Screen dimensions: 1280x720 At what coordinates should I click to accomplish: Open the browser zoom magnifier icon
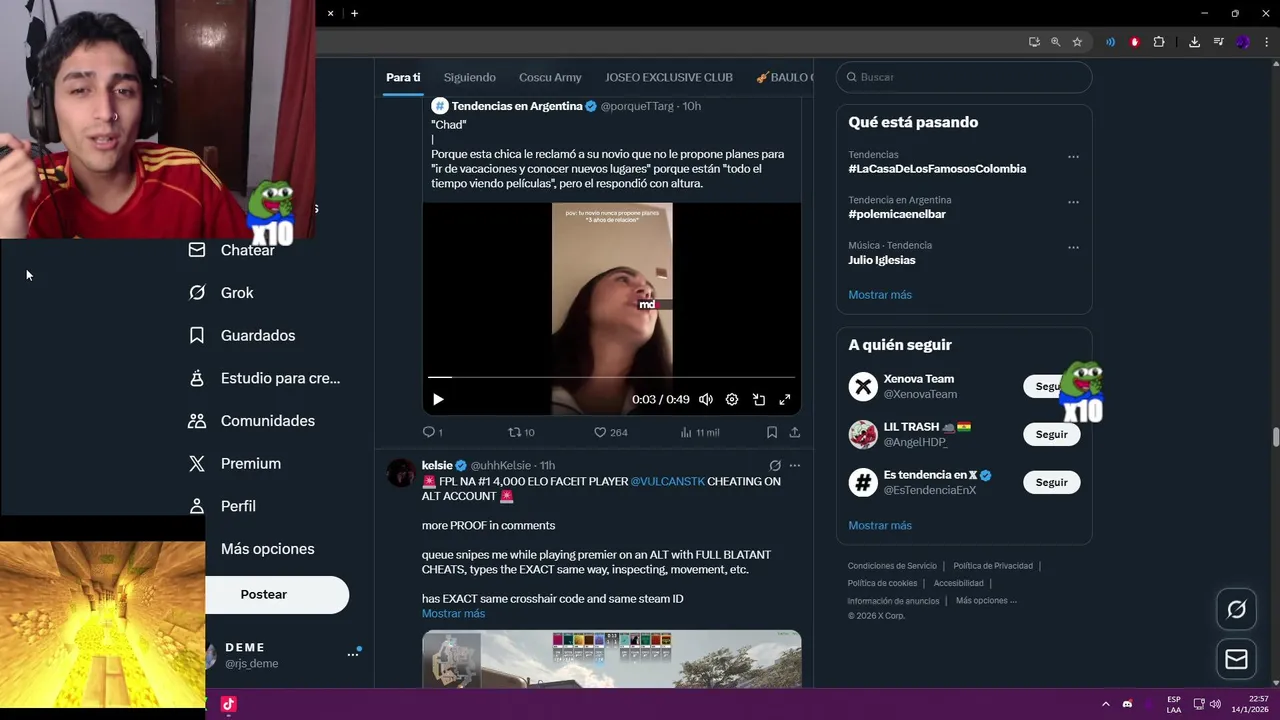coord(1055,42)
